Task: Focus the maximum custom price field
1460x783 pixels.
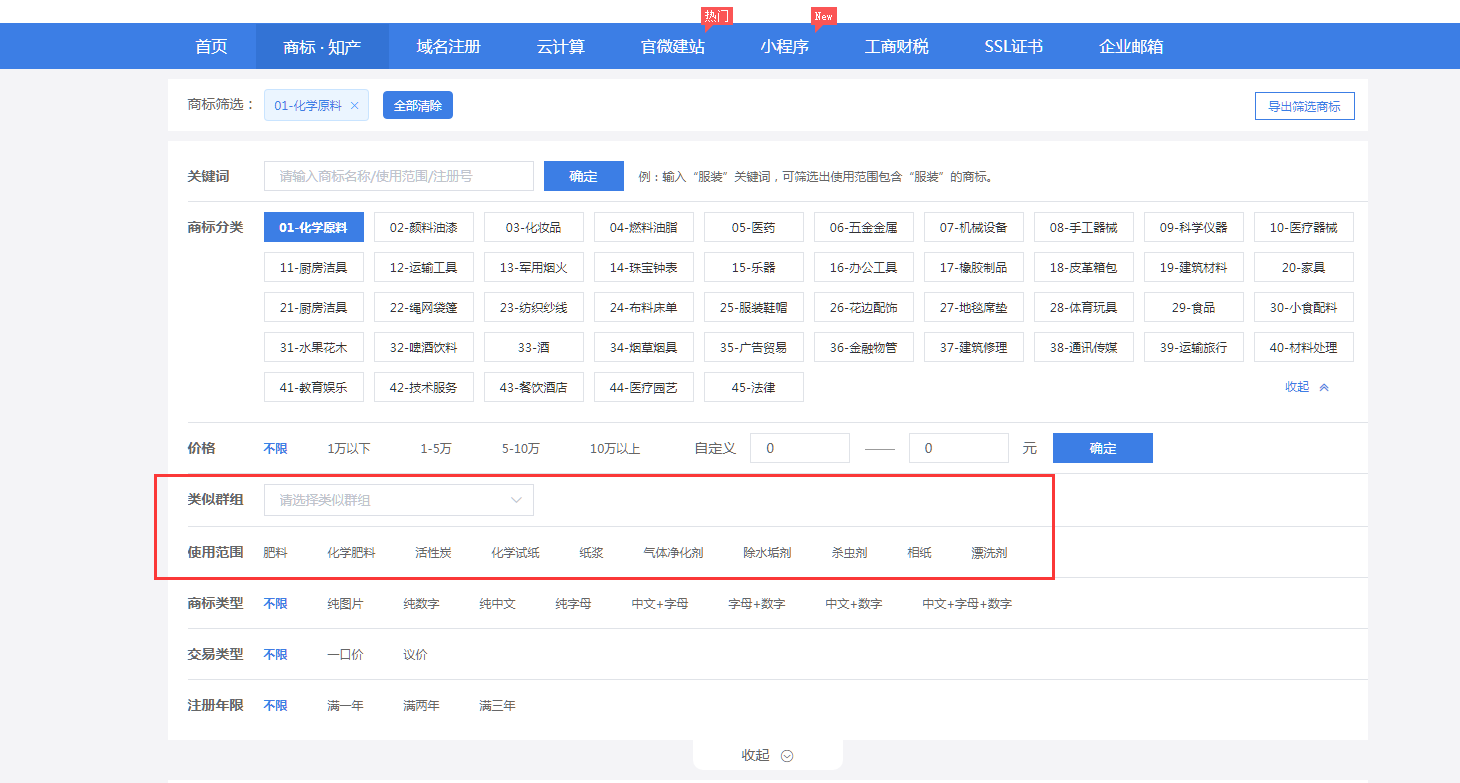Action: coord(959,448)
